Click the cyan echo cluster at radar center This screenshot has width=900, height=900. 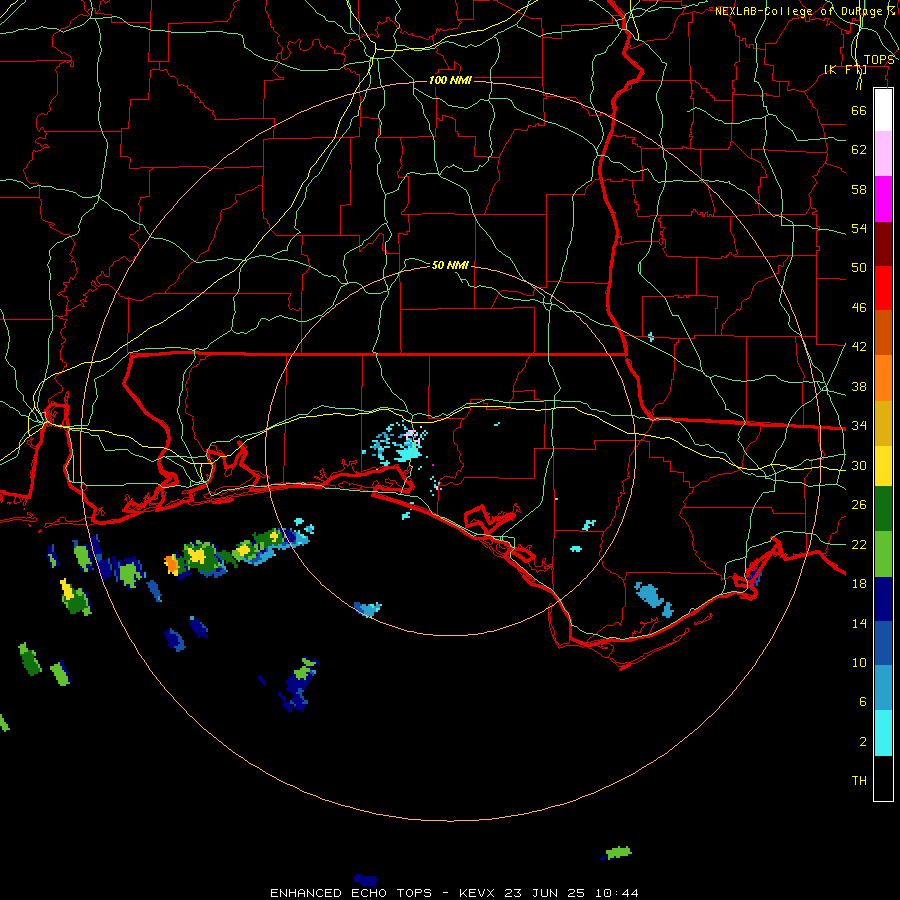[x=402, y=445]
